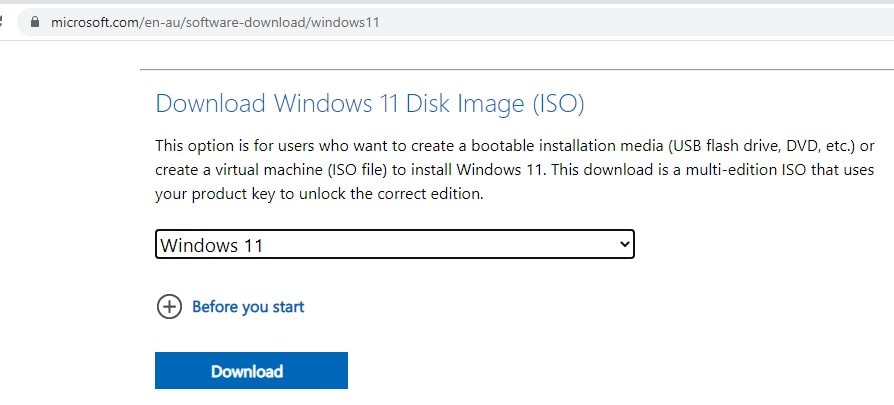Screen dimensions: 894x405
Task: Click the reload icon beside address bar
Action: click(x=4, y=22)
